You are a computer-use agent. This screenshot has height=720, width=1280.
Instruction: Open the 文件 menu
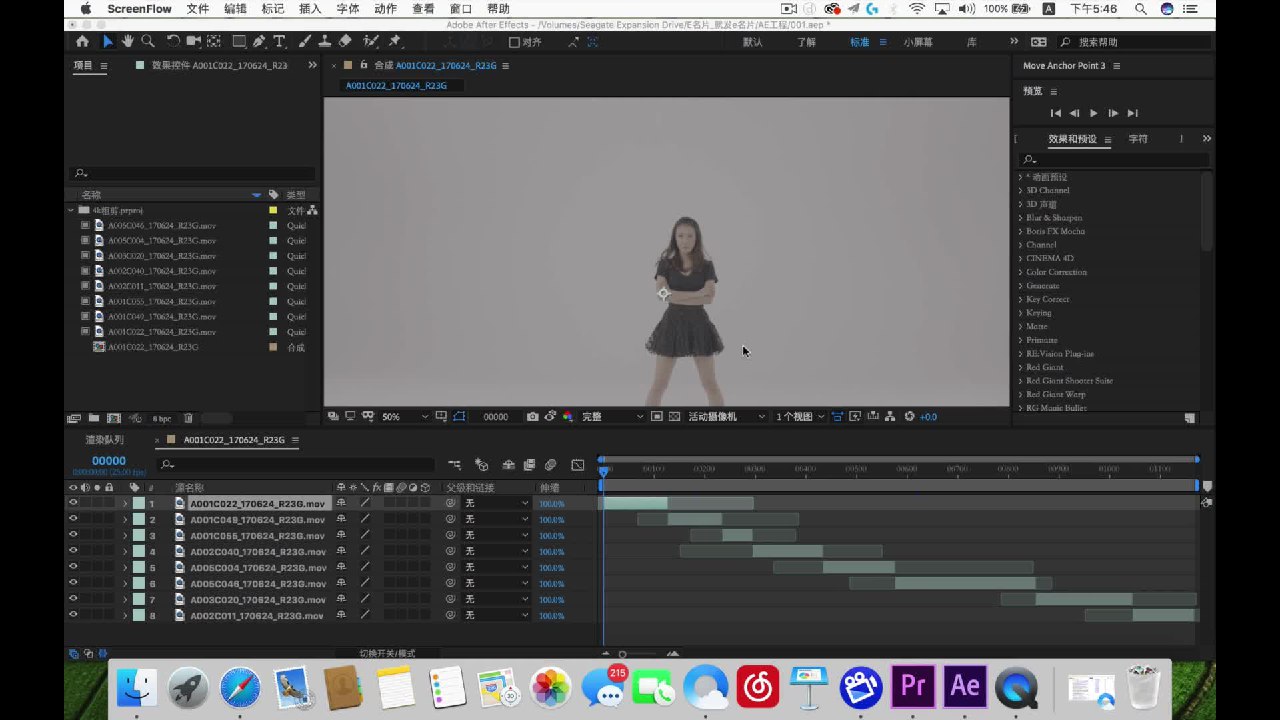tap(198, 9)
